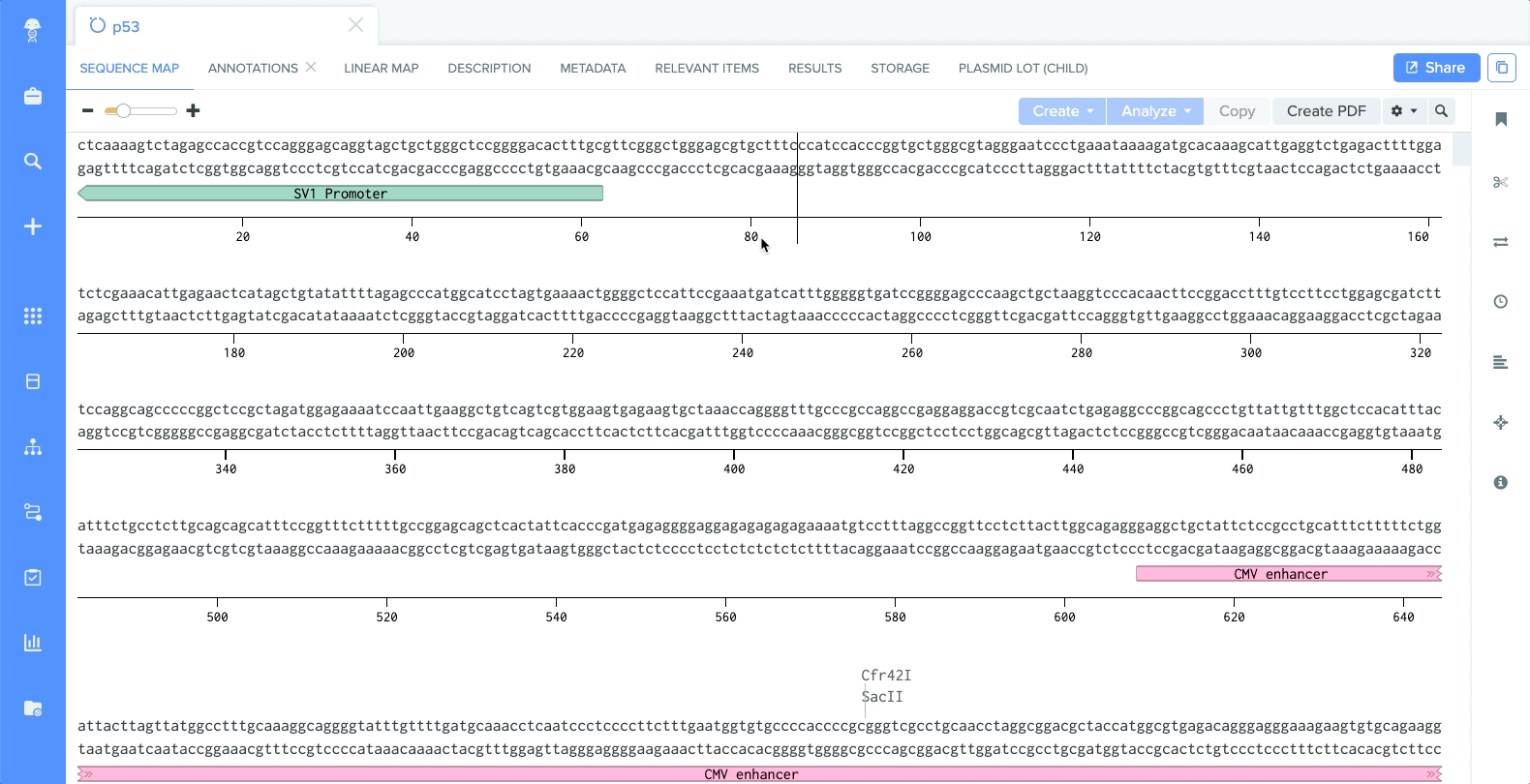Open the Description tab
1530x784 pixels.
(x=489, y=68)
